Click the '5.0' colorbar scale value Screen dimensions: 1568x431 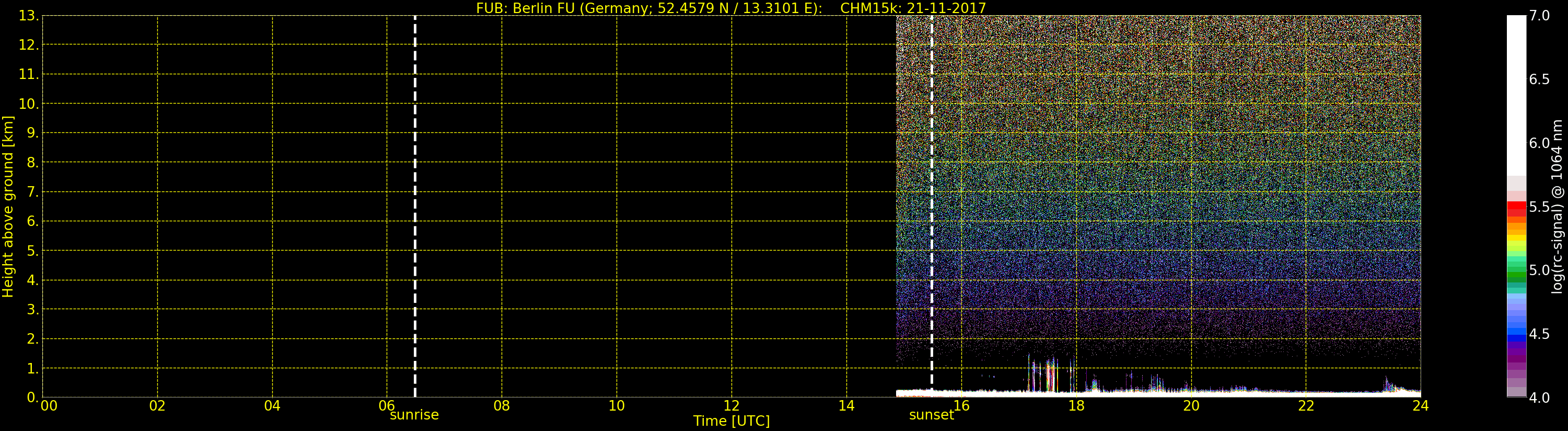(x=1539, y=270)
